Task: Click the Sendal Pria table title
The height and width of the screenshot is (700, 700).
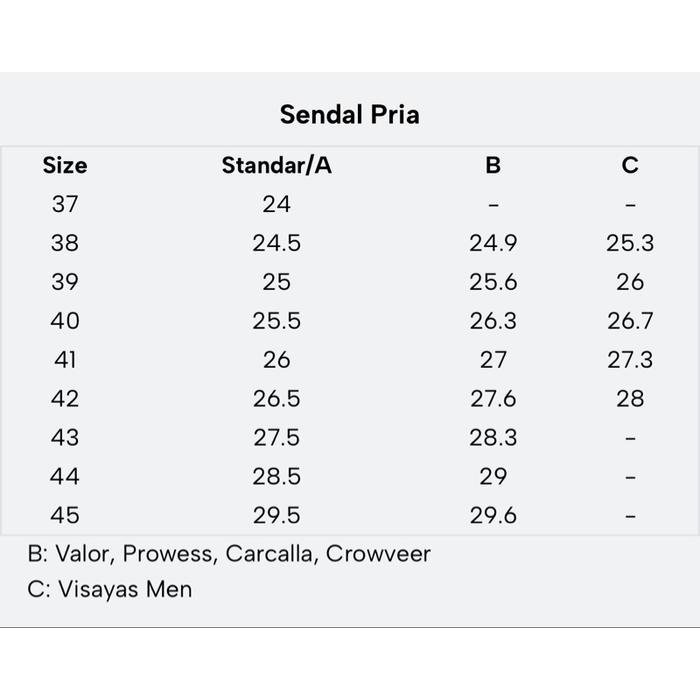Action: point(349,114)
